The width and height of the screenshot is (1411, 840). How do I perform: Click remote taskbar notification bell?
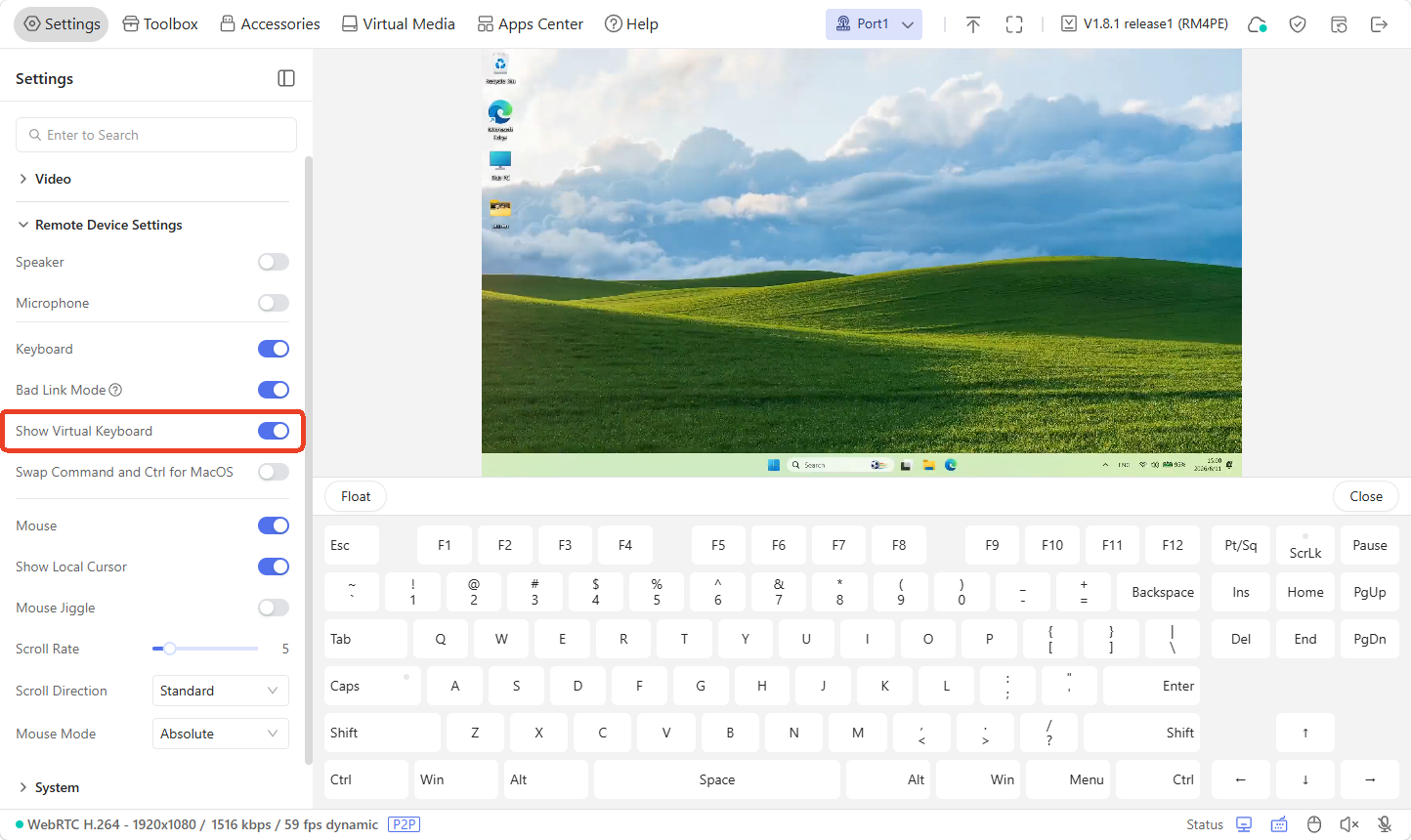[1229, 465]
